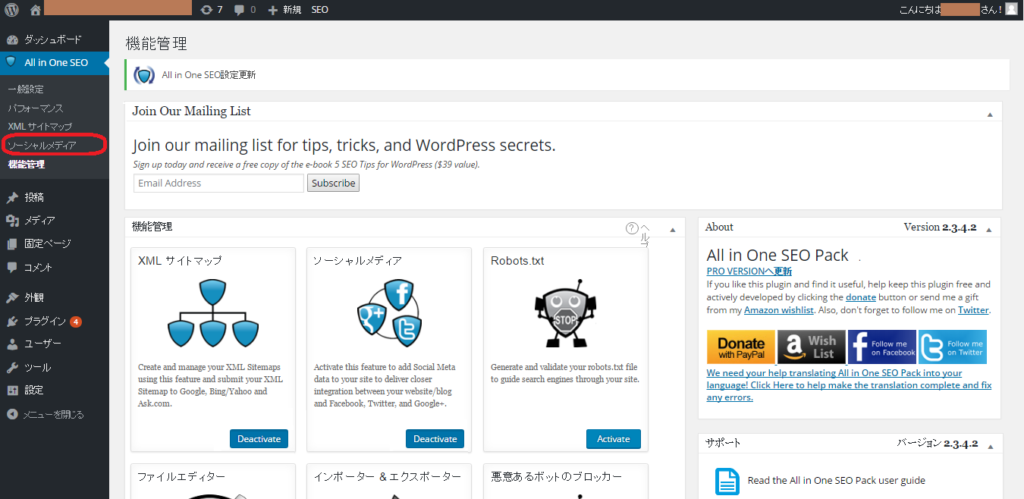Click the All in One SEO設定更新 notice icon

pyautogui.click(x=144, y=74)
